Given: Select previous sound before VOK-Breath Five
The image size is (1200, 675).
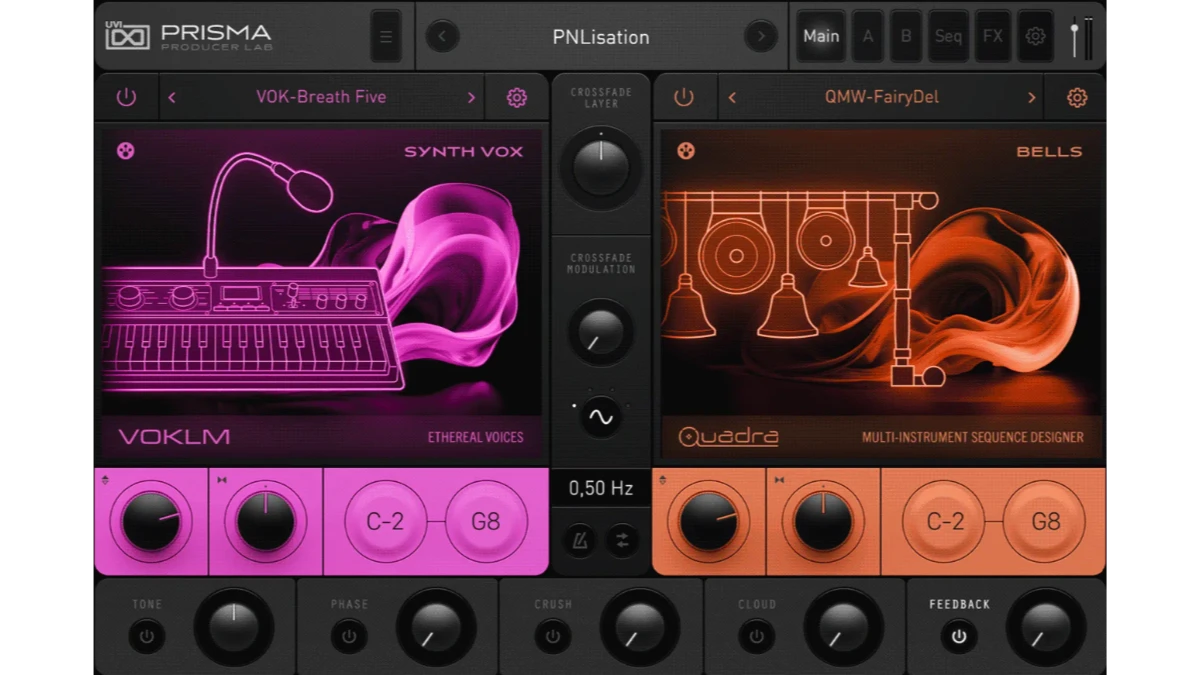Looking at the screenshot, I should click(172, 98).
